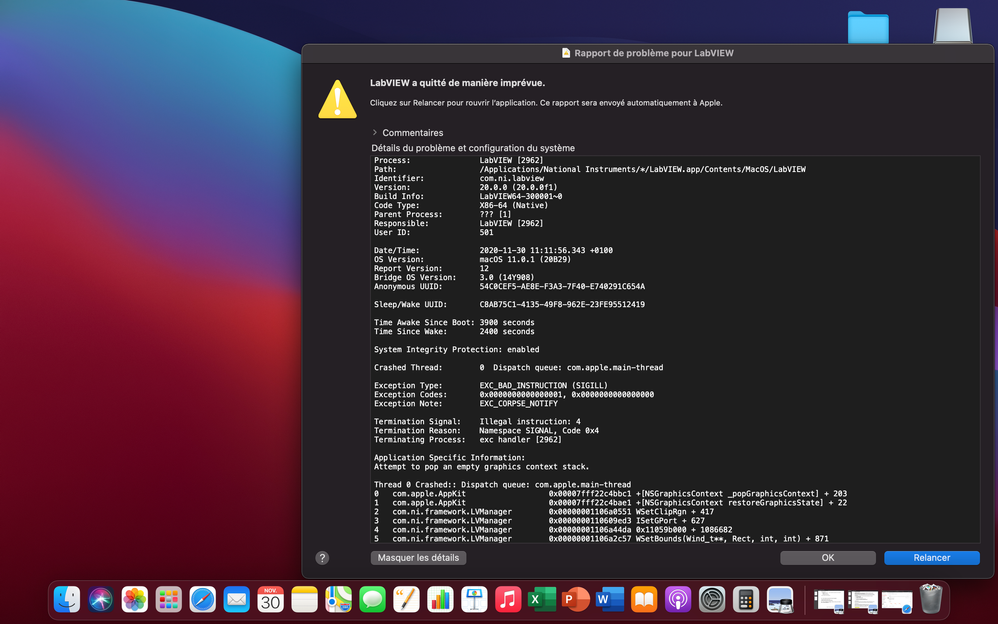This screenshot has height=624, width=998.
Task: Click code type "X86-64 (Native)"
Action: 514,205
